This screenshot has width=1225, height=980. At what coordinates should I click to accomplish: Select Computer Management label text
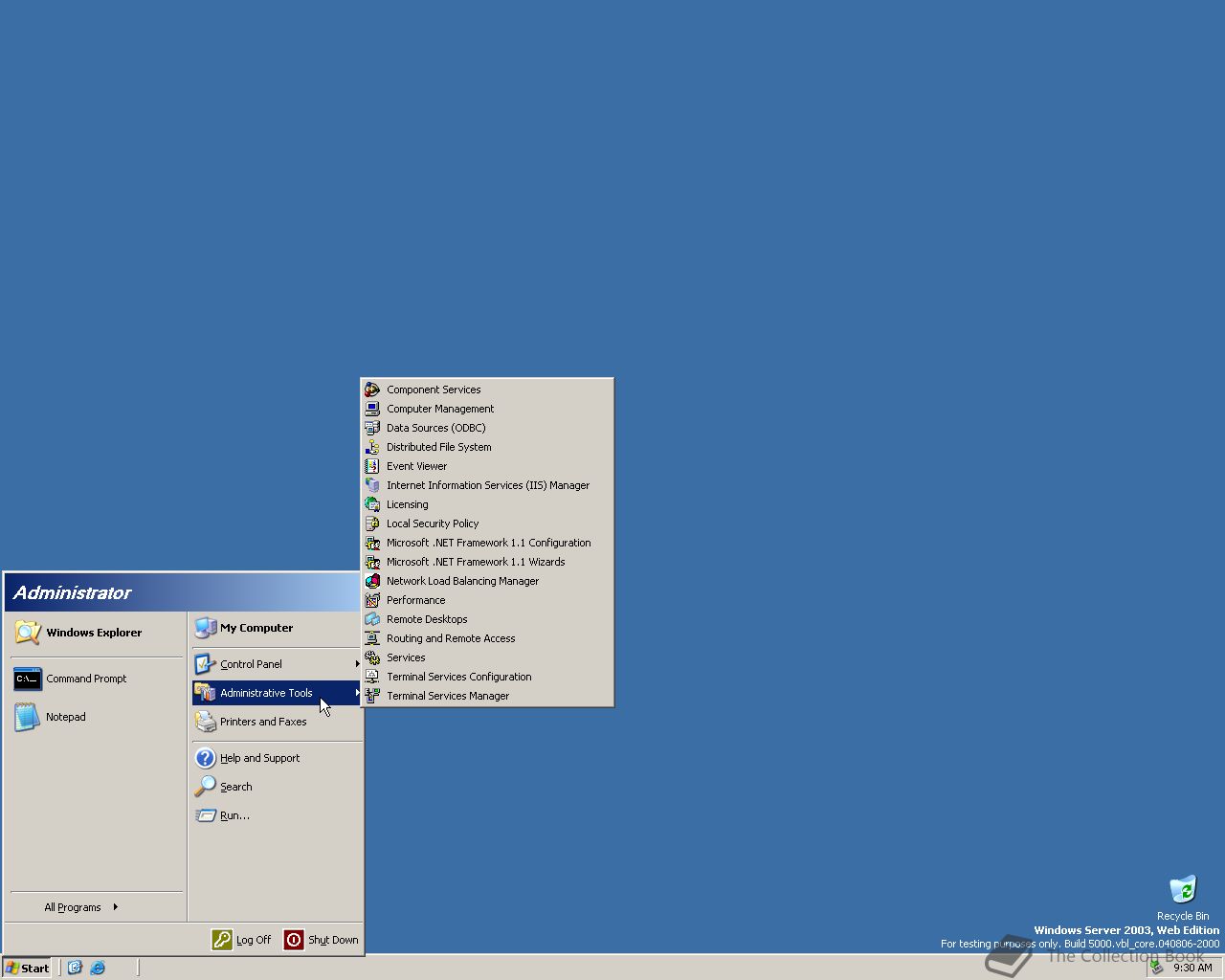point(440,409)
